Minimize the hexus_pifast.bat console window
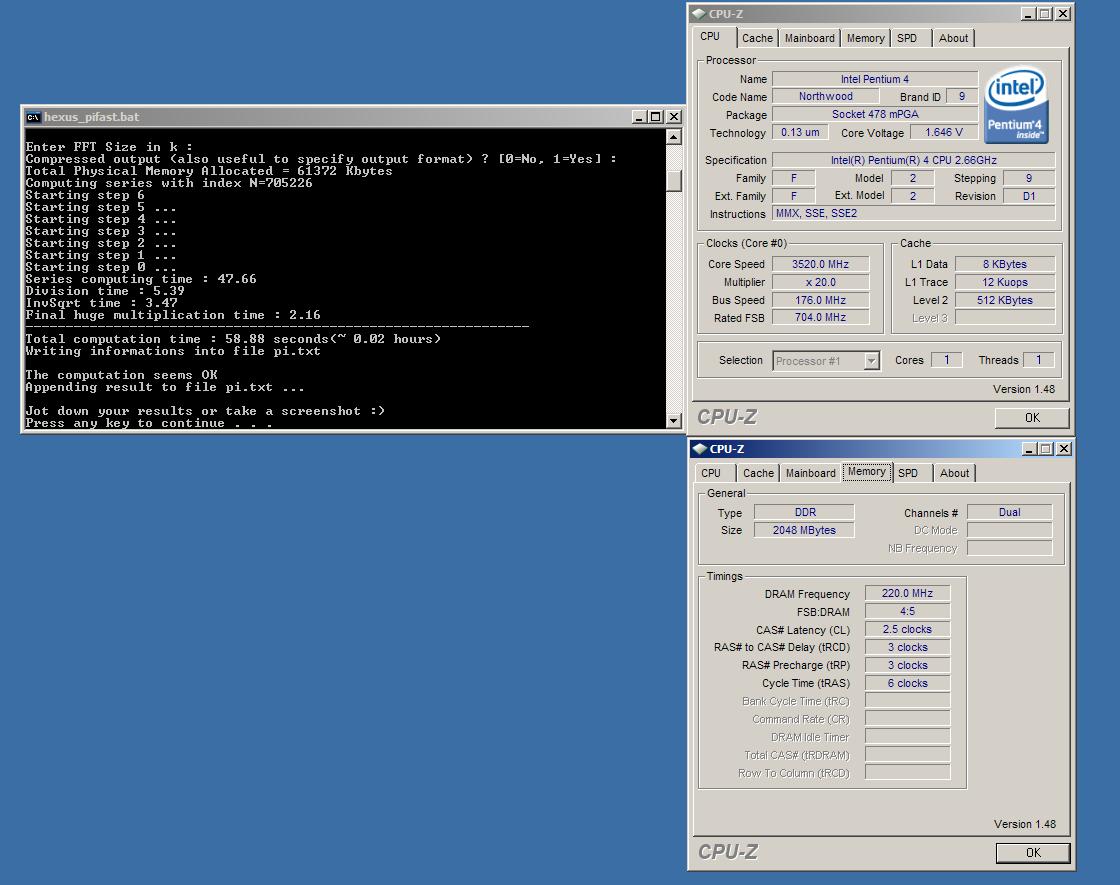1120x885 pixels. pyautogui.click(x=639, y=117)
